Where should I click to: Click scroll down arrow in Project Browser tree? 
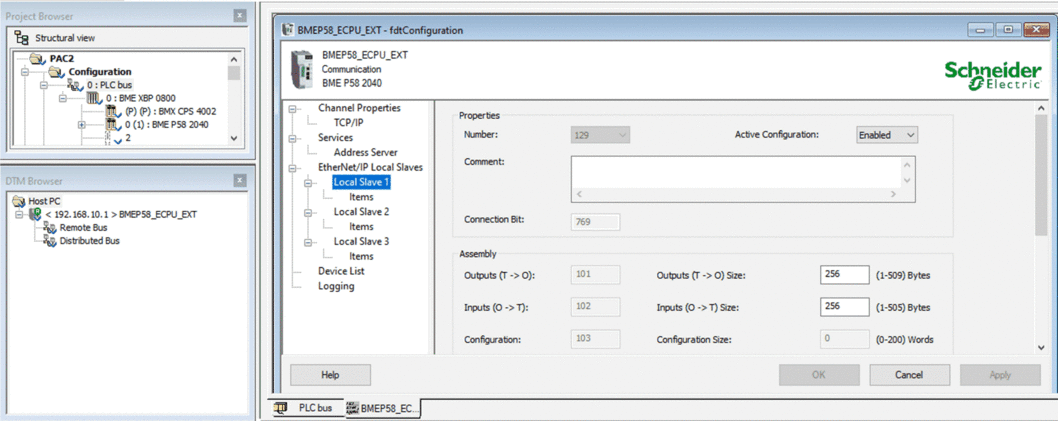pyautogui.click(x=233, y=137)
